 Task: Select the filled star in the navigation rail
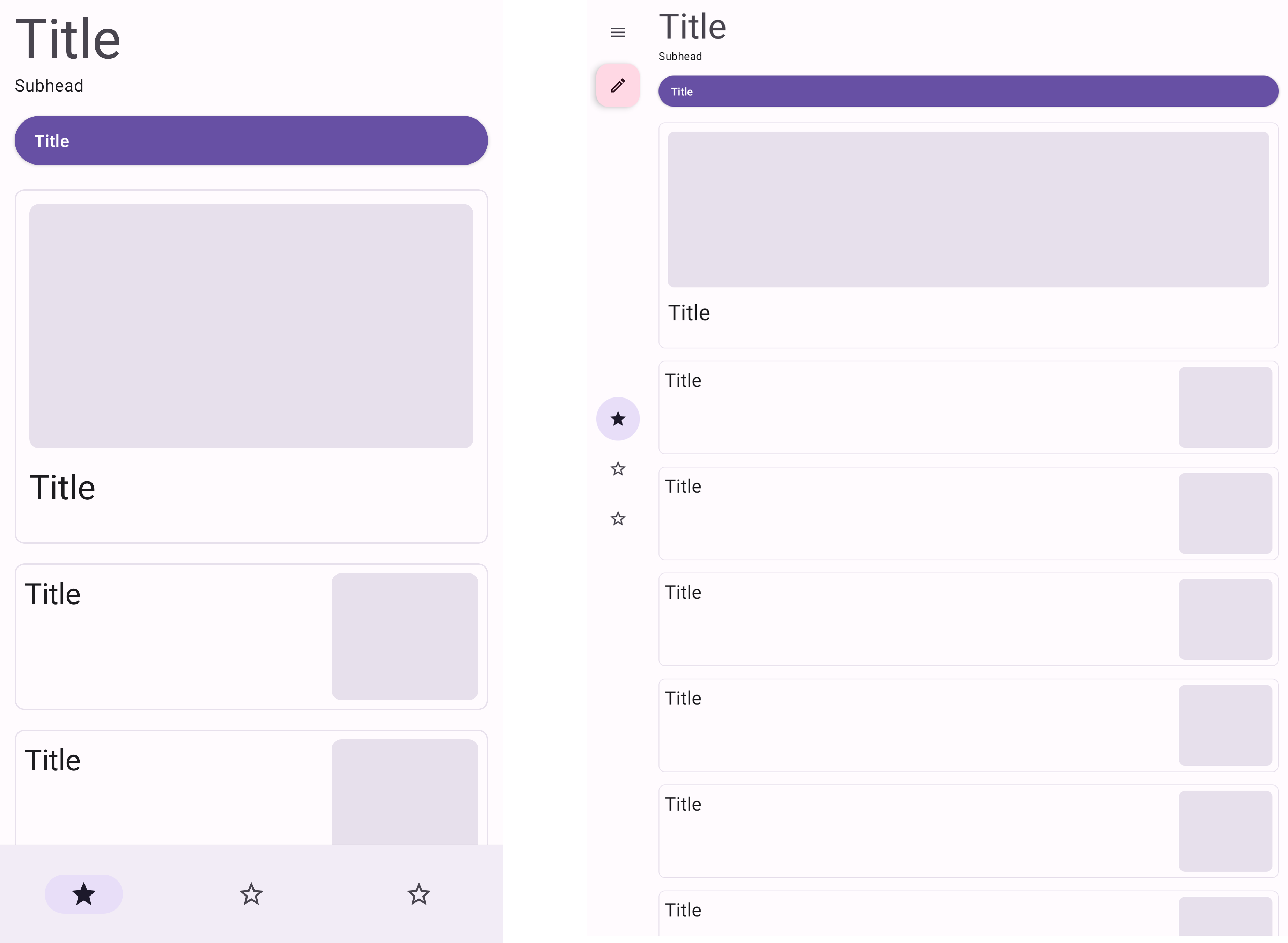pyautogui.click(x=617, y=419)
